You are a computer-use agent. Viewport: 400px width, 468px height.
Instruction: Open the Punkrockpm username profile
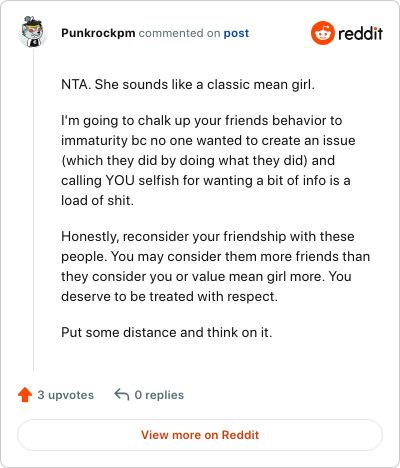pyautogui.click(x=98, y=33)
